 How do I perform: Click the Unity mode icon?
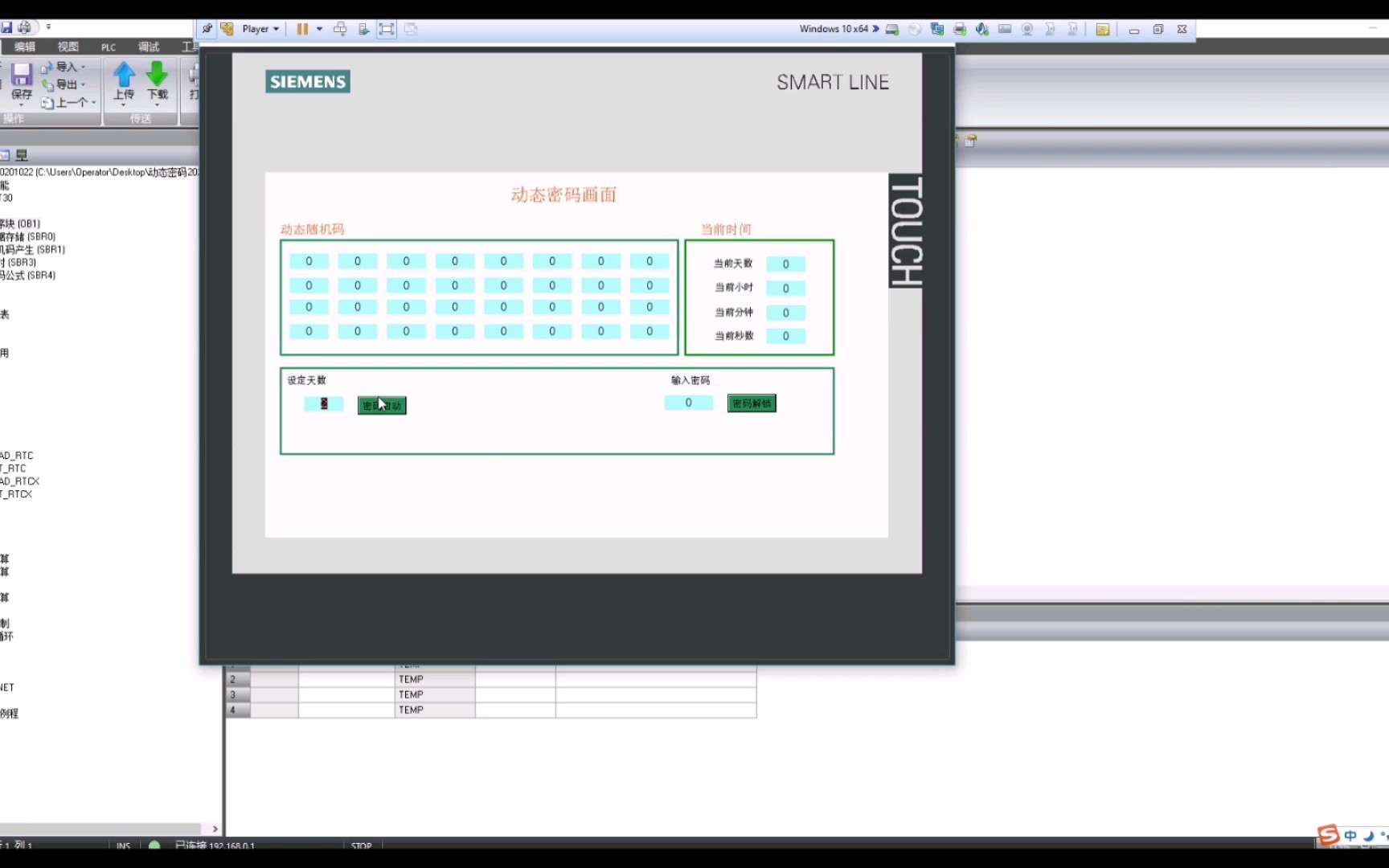click(411, 29)
